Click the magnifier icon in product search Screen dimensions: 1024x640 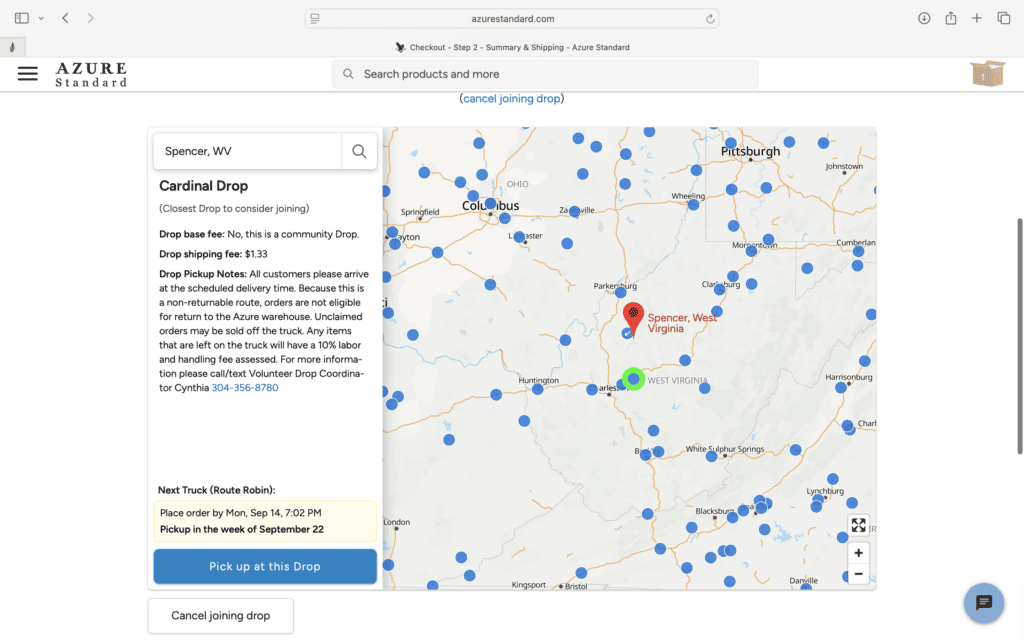tap(348, 74)
